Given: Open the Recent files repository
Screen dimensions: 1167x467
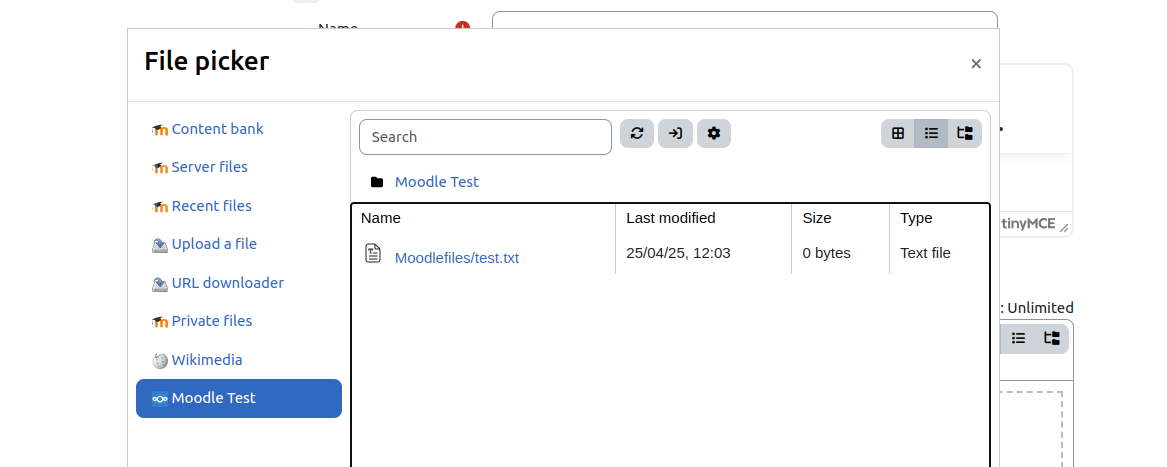Looking at the screenshot, I should [x=211, y=206].
